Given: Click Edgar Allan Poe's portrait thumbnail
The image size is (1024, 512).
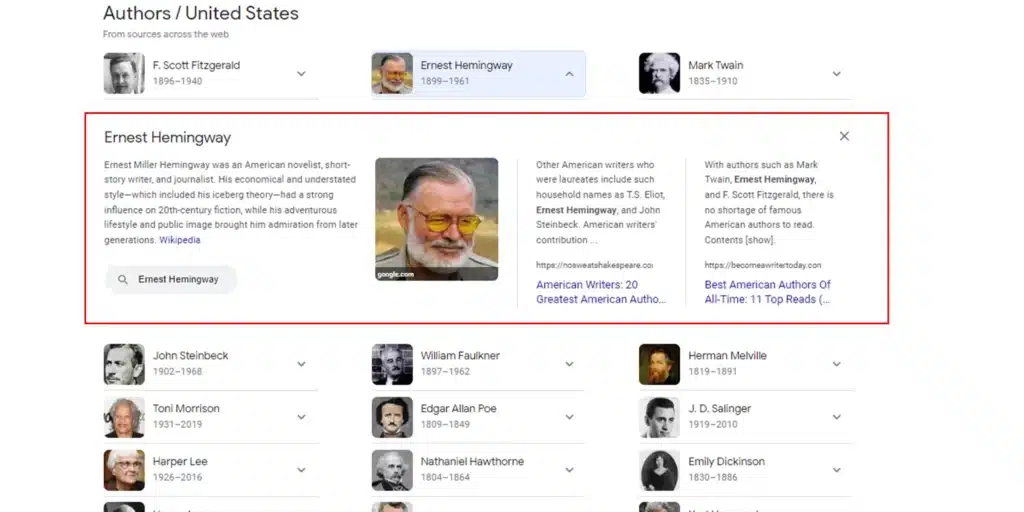Looking at the screenshot, I should [x=392, y=417].
